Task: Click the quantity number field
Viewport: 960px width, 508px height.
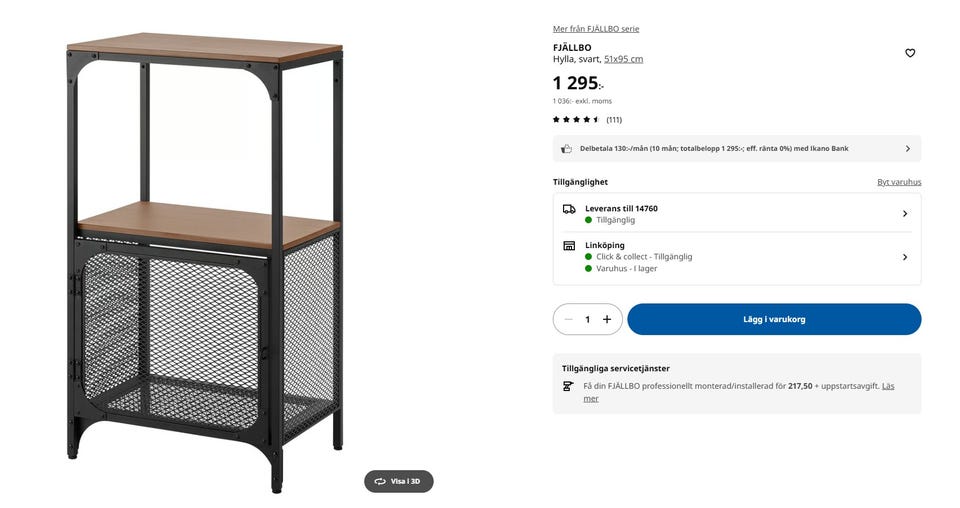Action: (x=588, y=320)
